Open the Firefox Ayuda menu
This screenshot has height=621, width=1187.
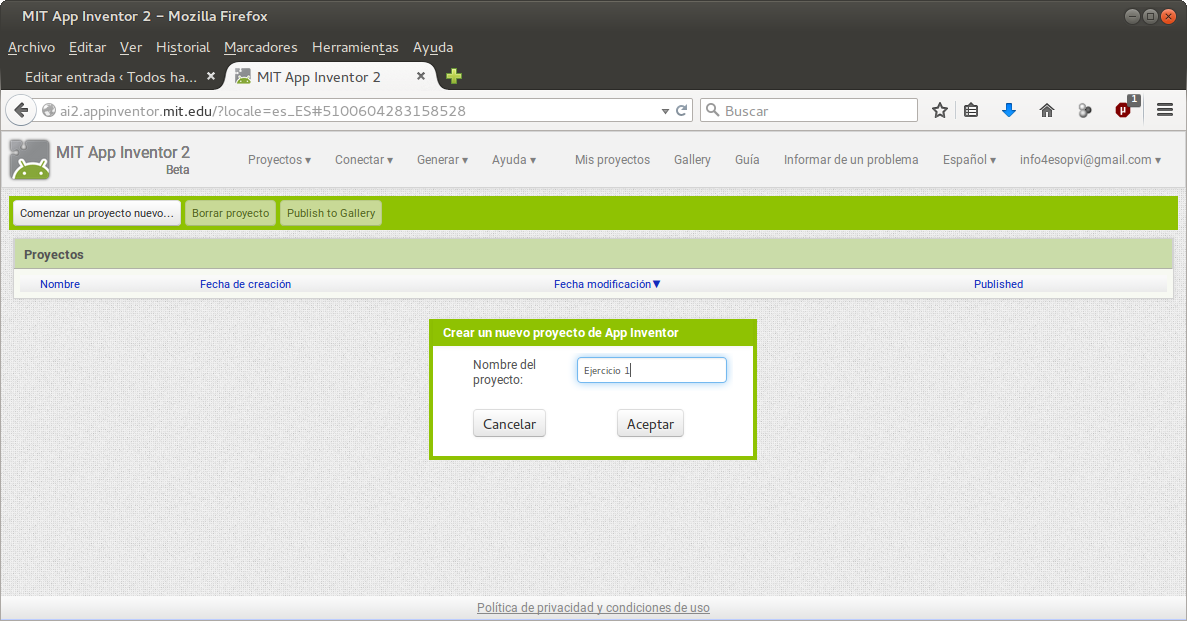[x=433, y=47]
